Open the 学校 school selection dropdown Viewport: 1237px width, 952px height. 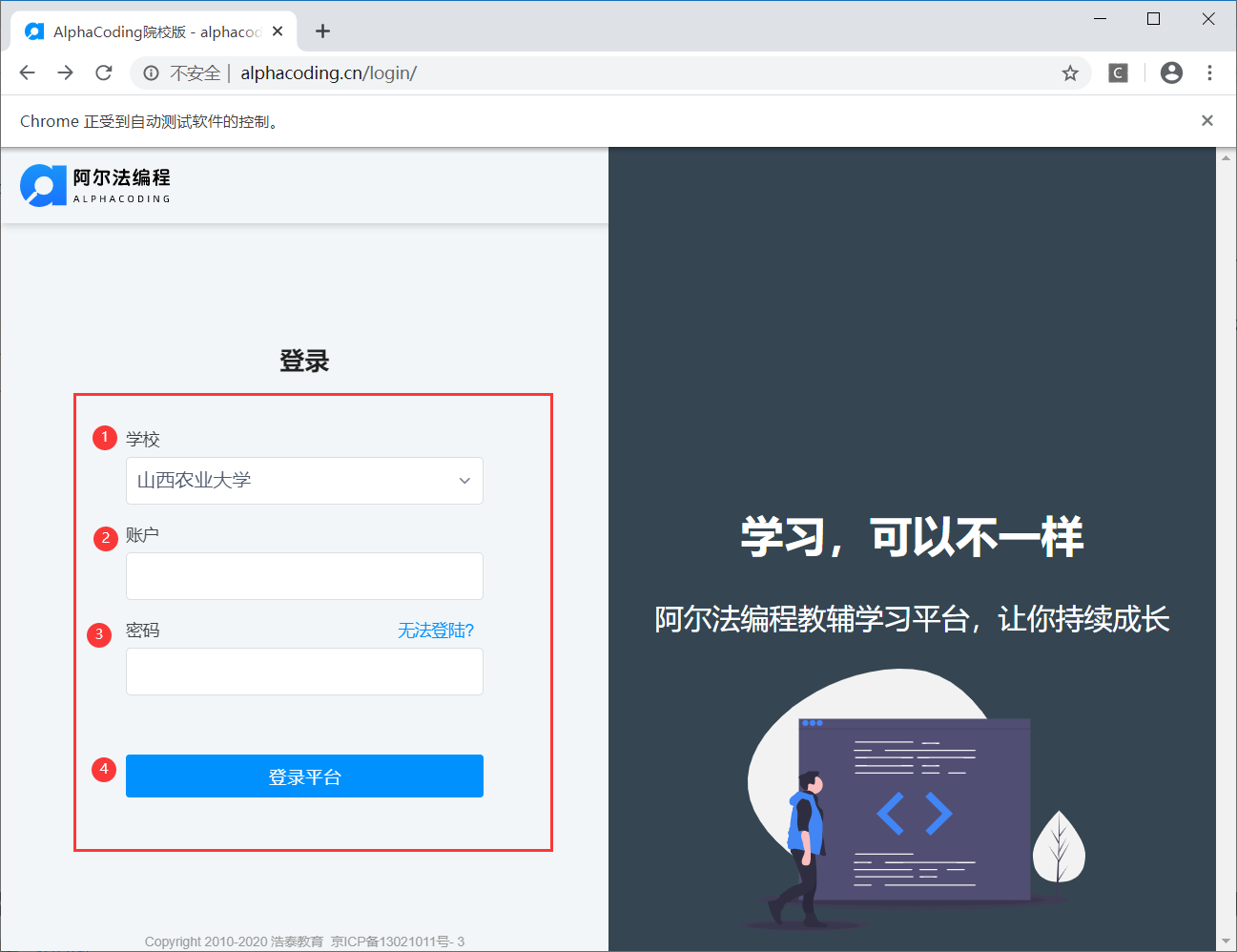pyautogui.click(x=304, y=481)
